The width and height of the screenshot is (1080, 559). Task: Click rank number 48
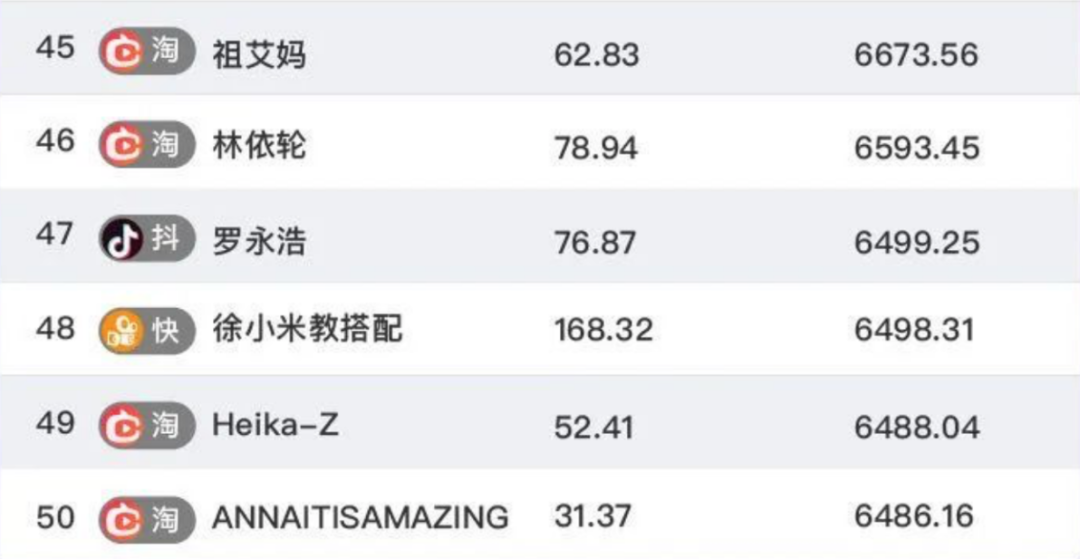pos(55,327)
